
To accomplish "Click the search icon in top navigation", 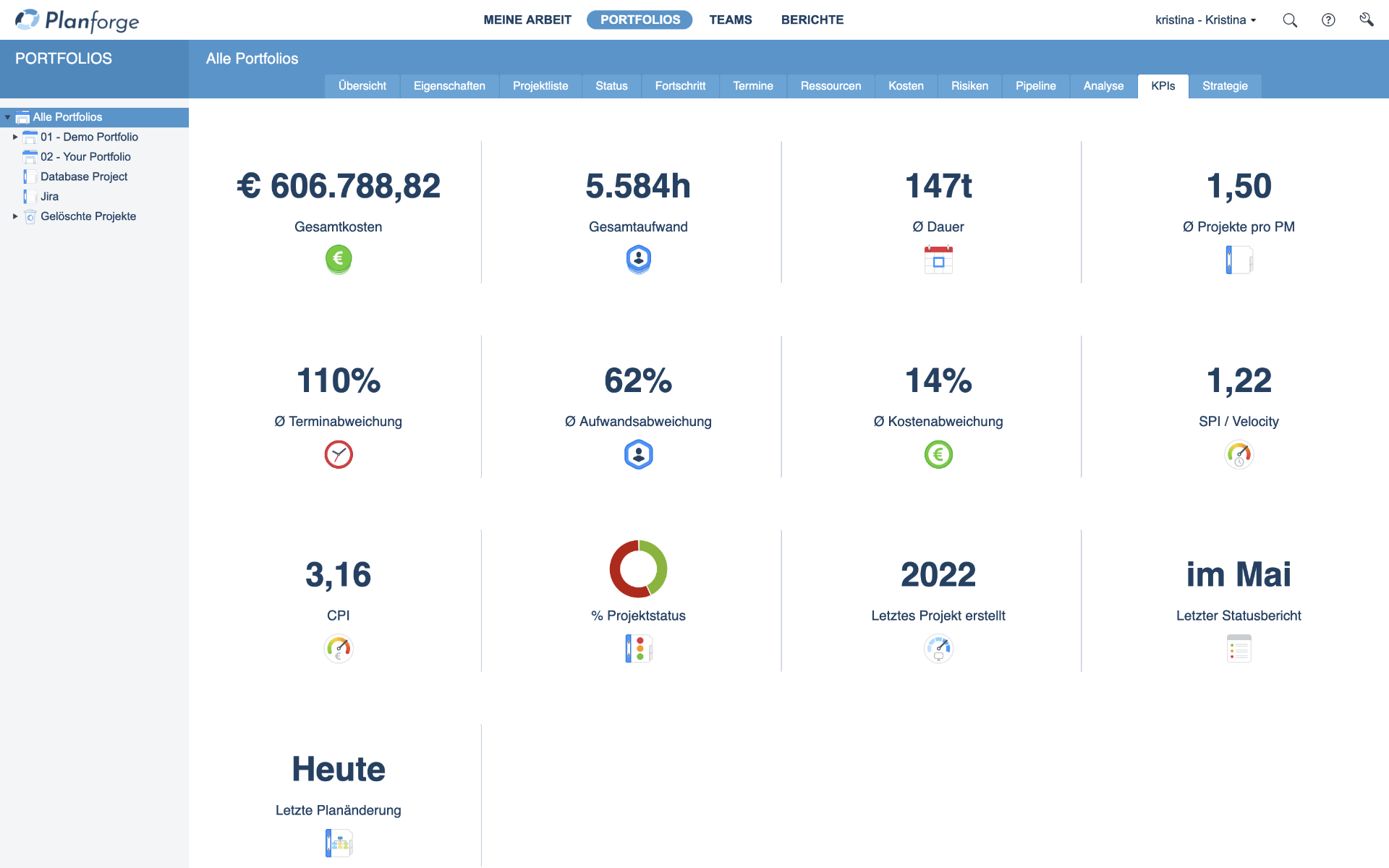I will [1291, 20].
